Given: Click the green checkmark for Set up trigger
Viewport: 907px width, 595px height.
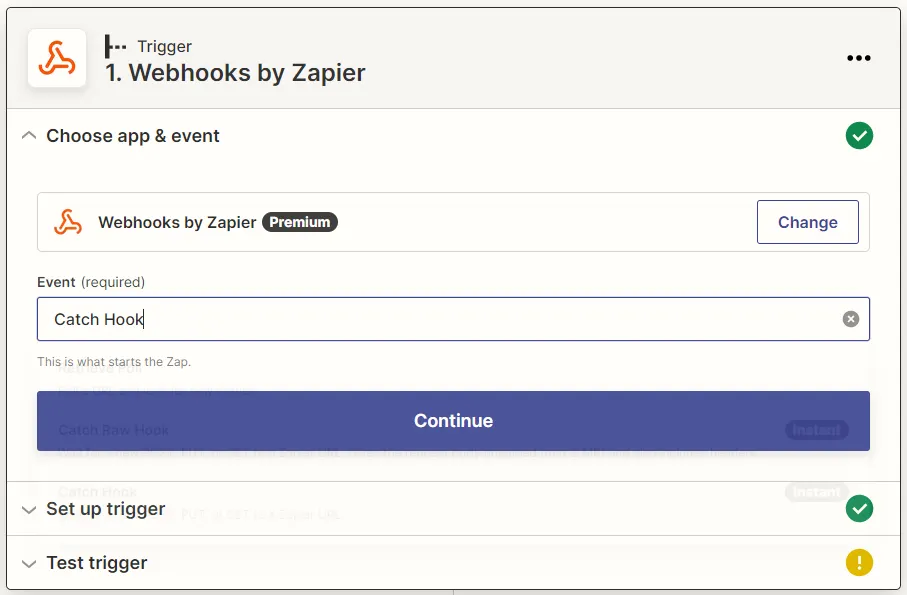Looking at the screenshot, I should (859, 509).
